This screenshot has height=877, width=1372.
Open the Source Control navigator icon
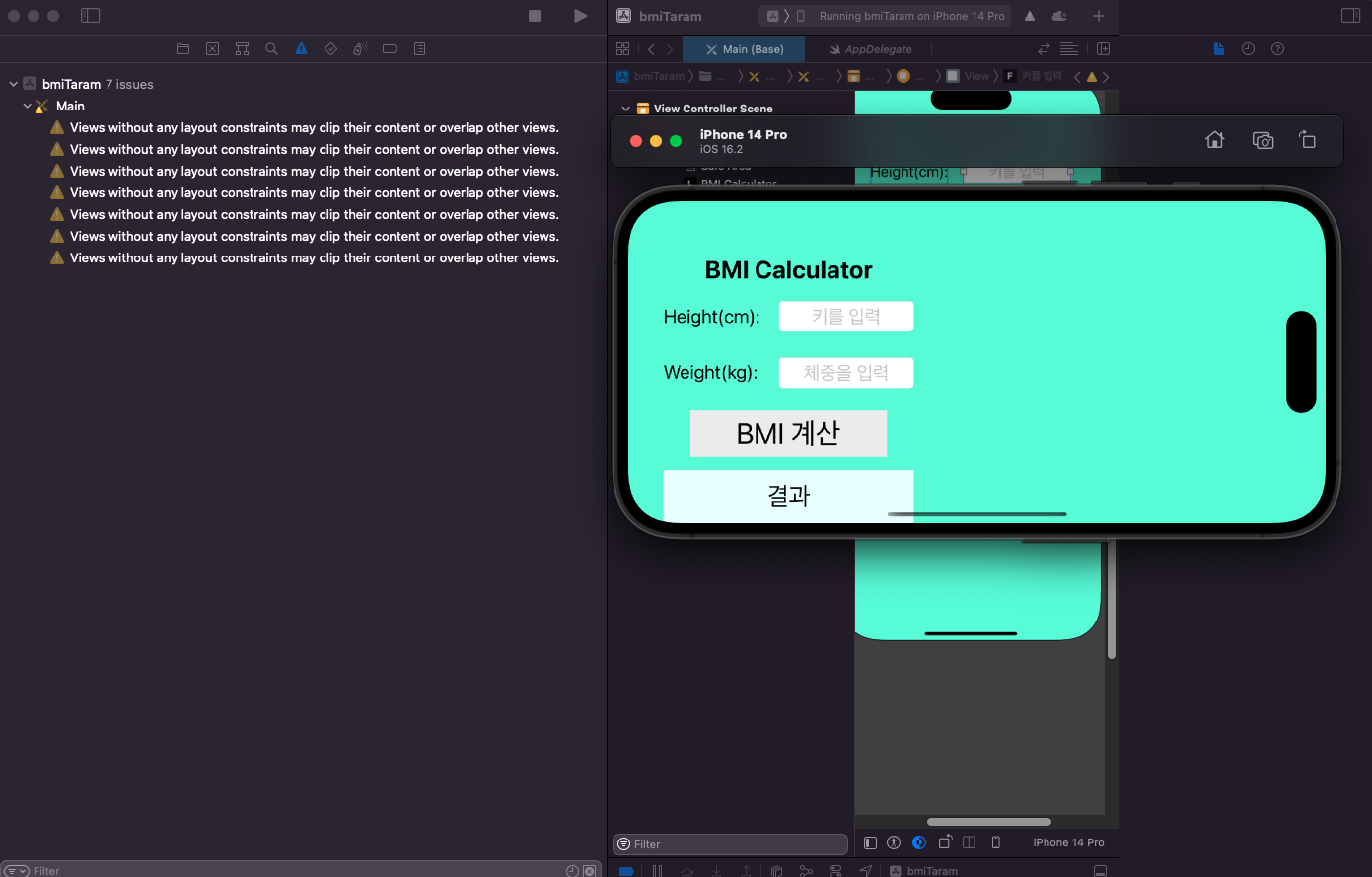[212, 48]
